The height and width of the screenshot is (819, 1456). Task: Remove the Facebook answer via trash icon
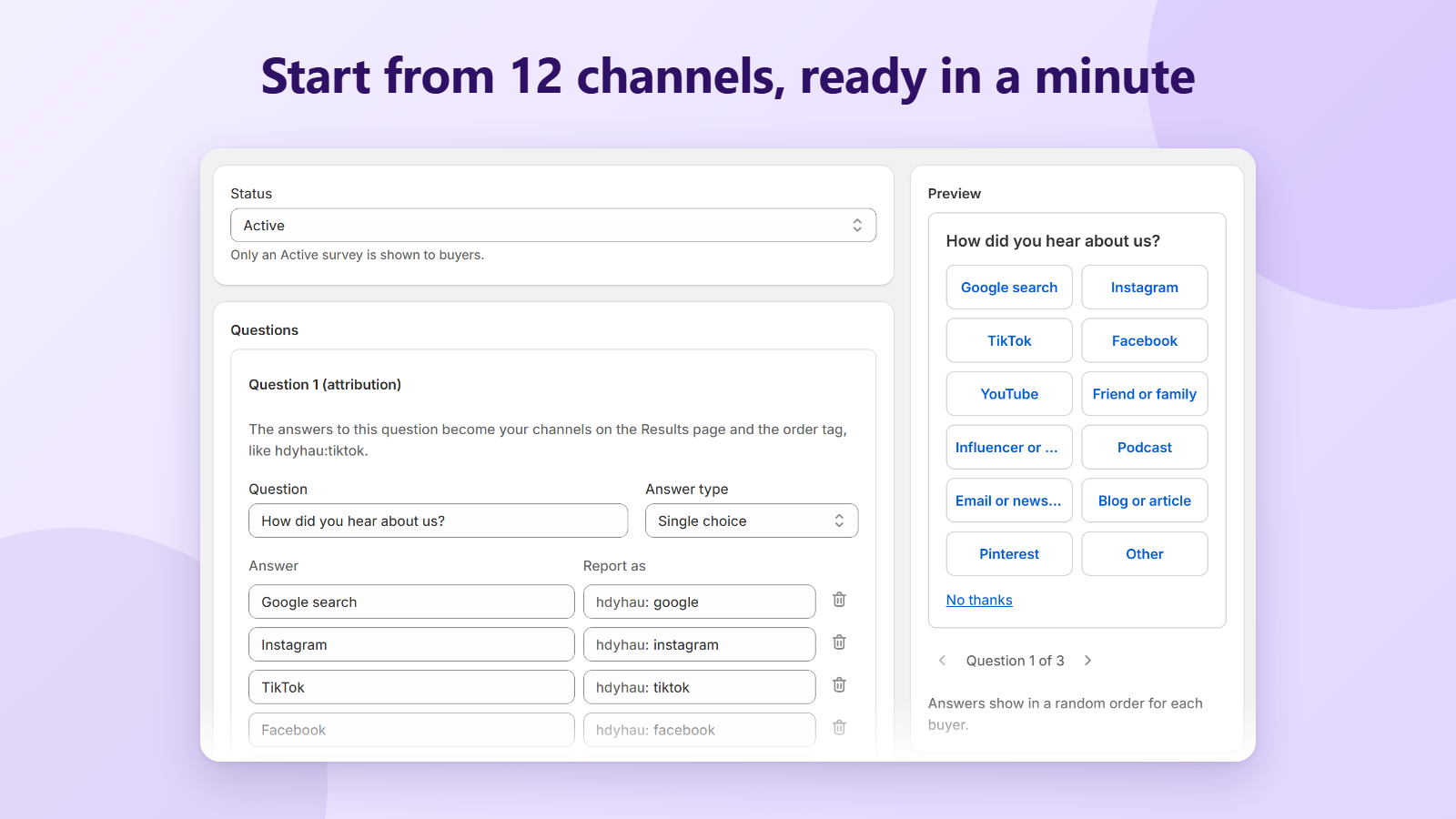point(839,728)
